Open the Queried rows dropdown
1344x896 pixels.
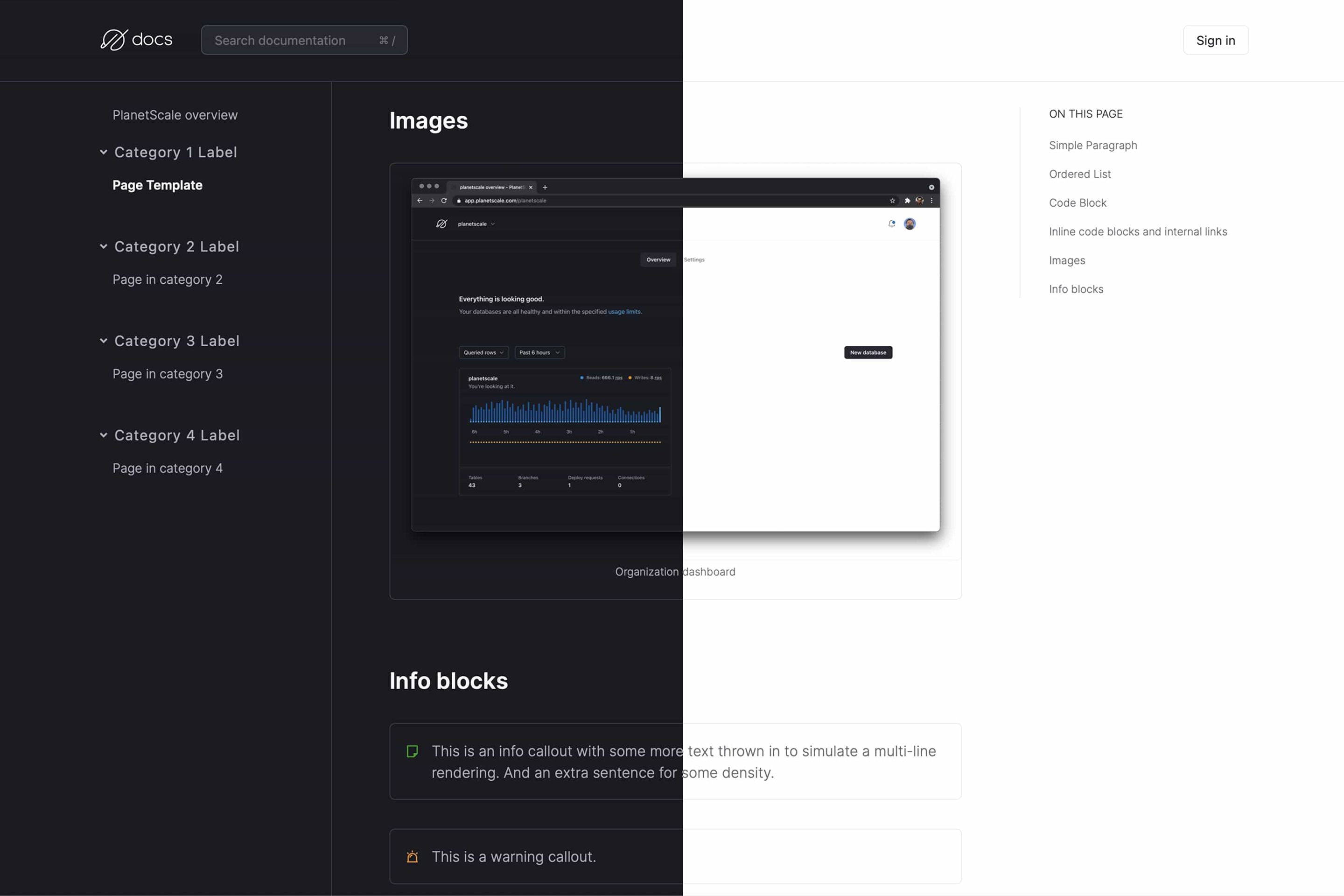click(483, 353)
